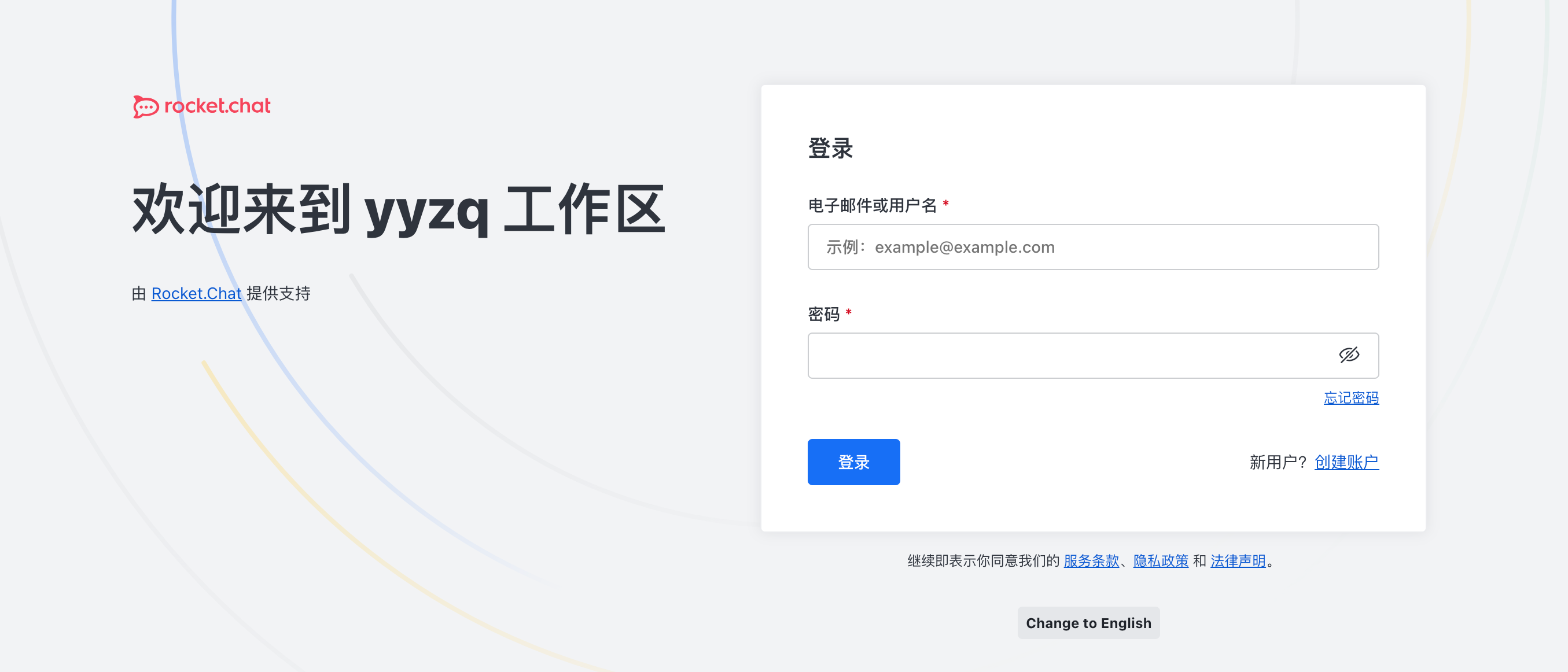The height and width of the screenshot is (672, 1568).
Task: Open the 忘记密码 forgot password link
Action: (1350, 398)
